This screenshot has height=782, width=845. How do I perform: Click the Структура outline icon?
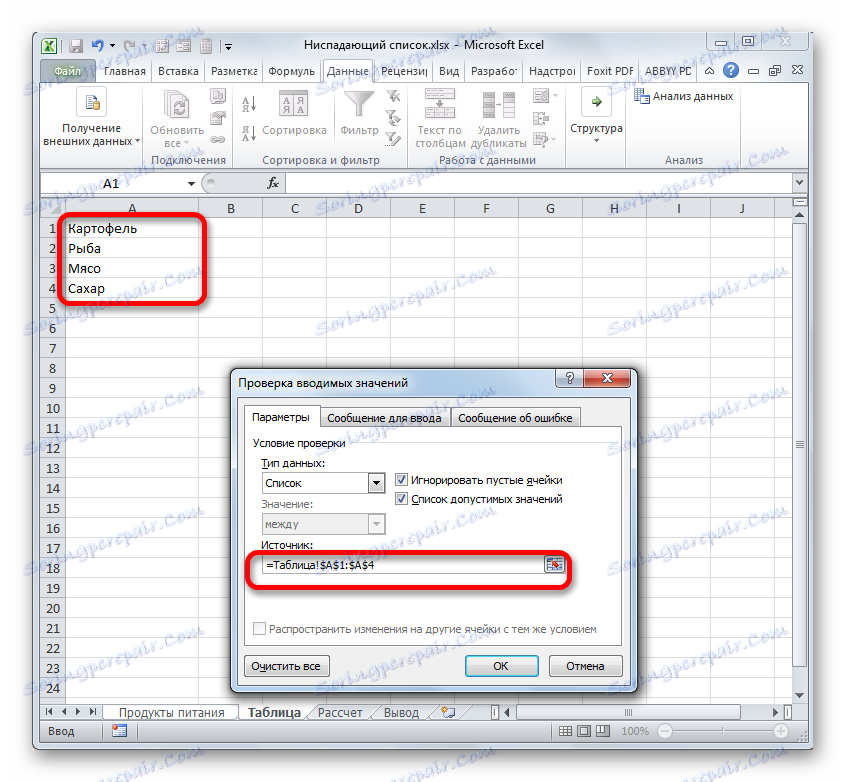click(596, 101)
